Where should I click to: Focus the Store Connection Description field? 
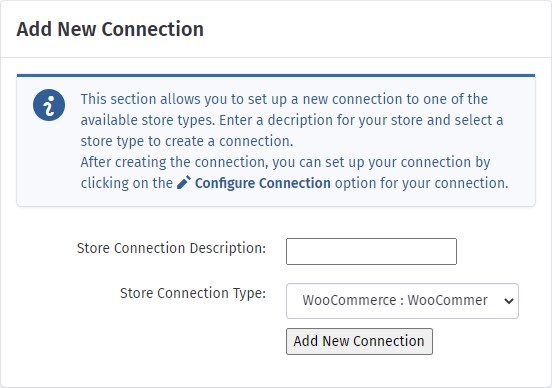point(371,251)
